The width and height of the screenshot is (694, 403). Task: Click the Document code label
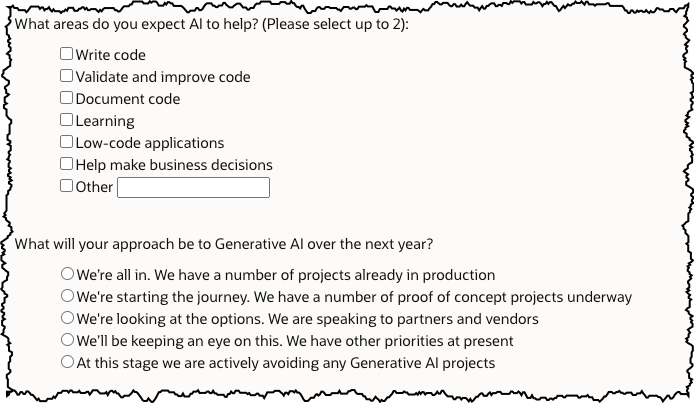coord(128,99)
